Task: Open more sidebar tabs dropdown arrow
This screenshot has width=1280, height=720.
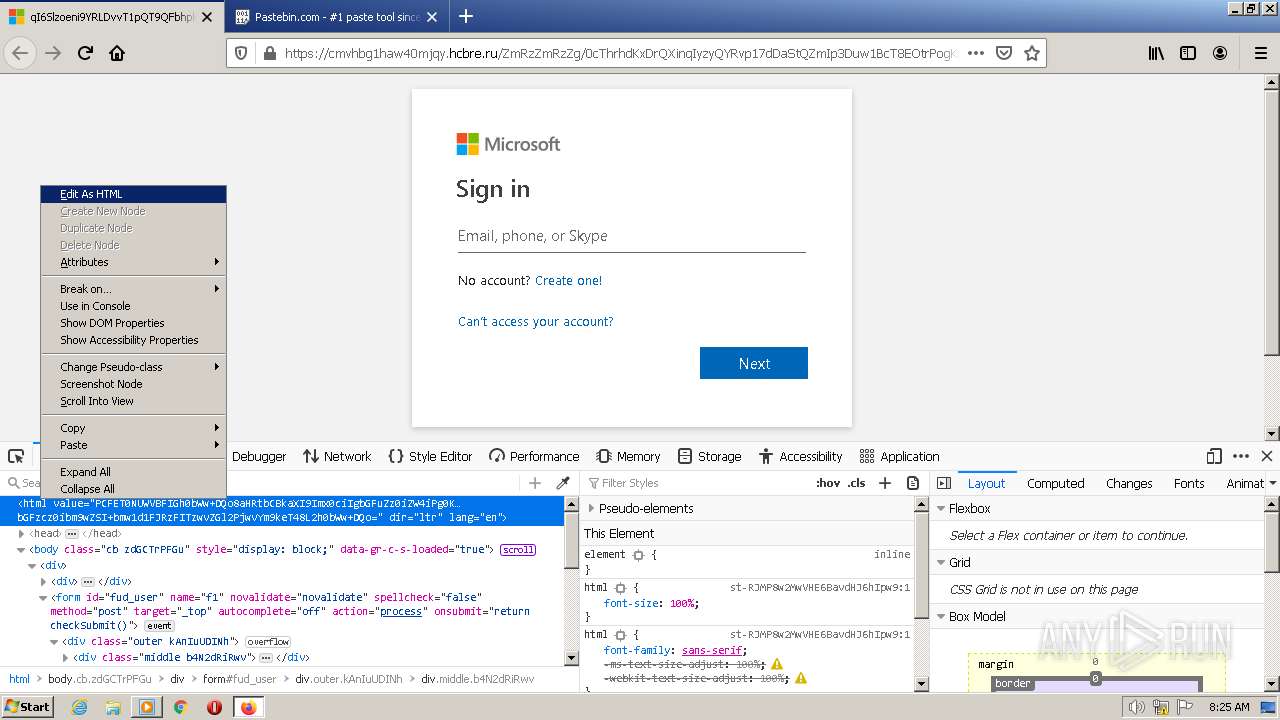Action: pyautogui.click(x=1272, y=483)
